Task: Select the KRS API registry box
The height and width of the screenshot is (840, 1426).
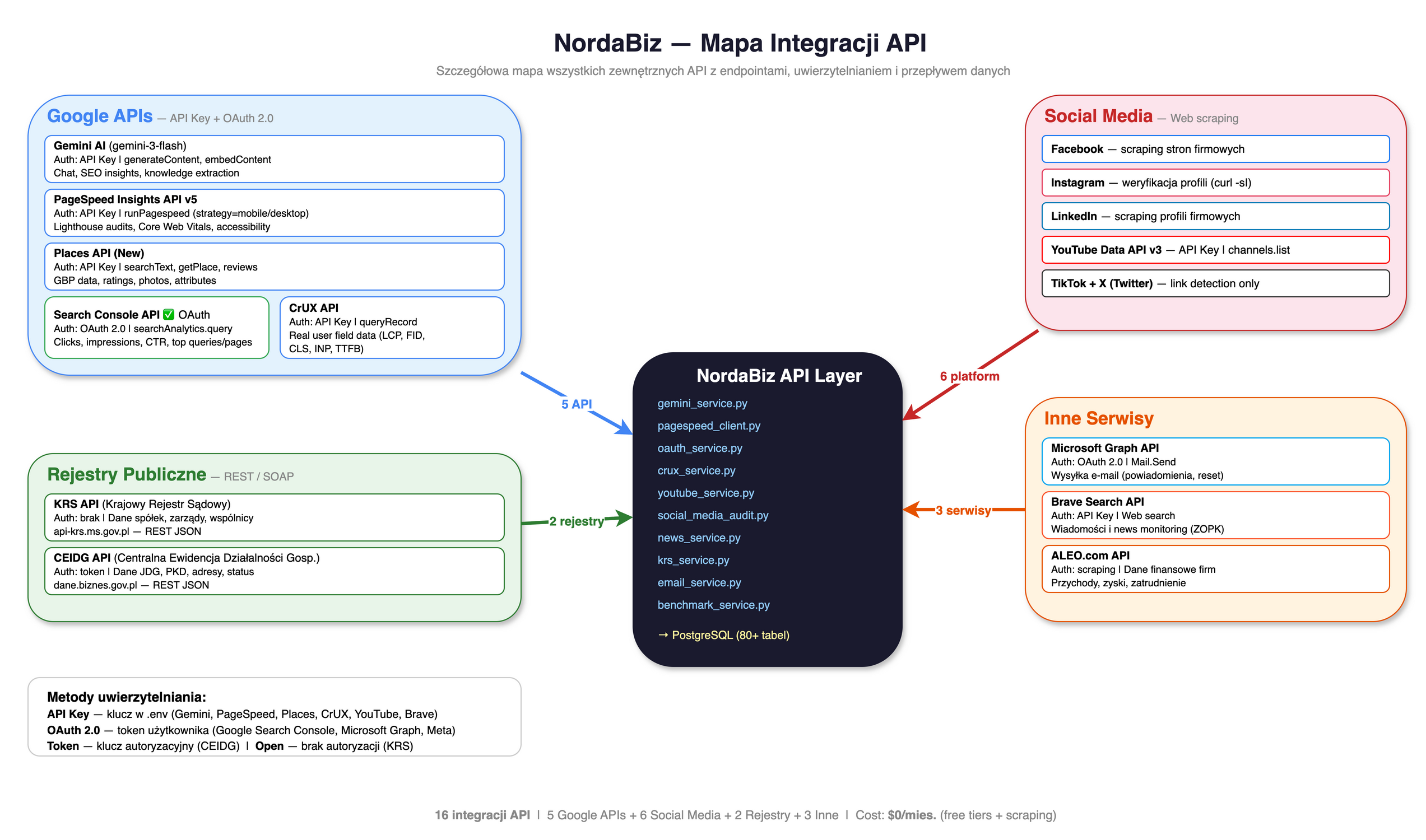Action: click(274, 517)
